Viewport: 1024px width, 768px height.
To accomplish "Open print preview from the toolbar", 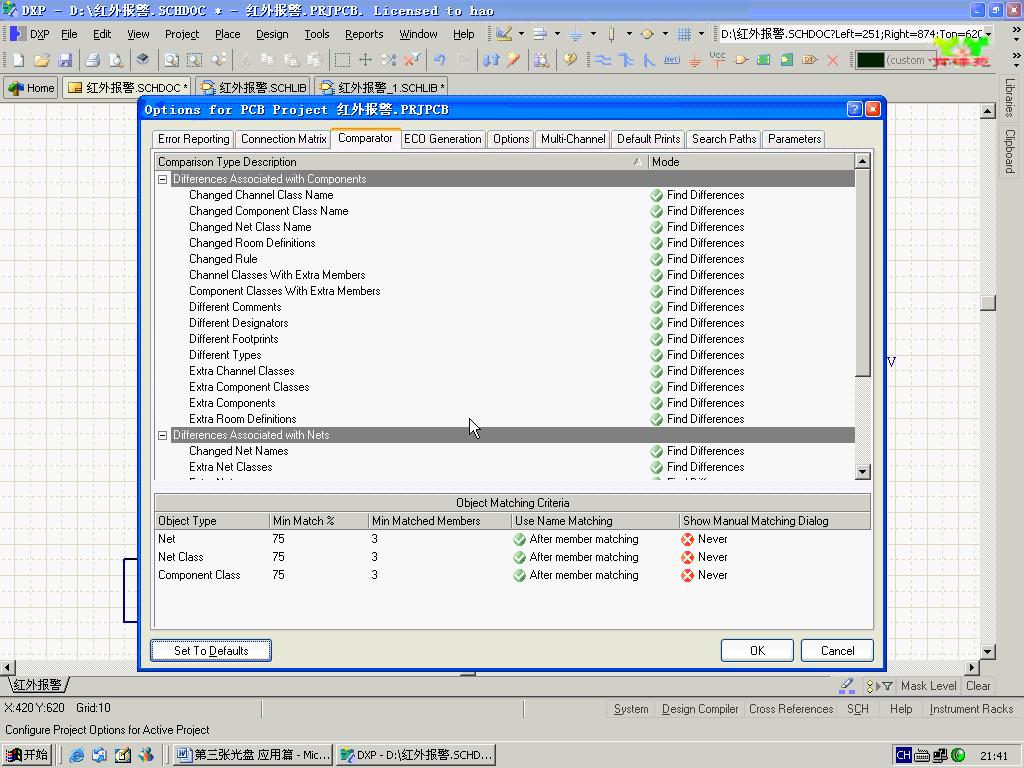I will click(x=116, y=60).
